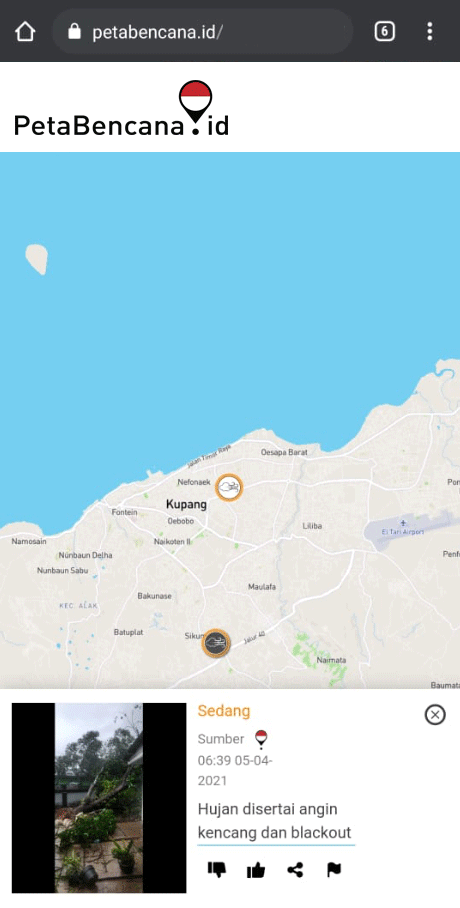This screenshot has width=460, height=908.
Task: Click the PetaBencana.id logo
Action: click(x=121, y=109)
